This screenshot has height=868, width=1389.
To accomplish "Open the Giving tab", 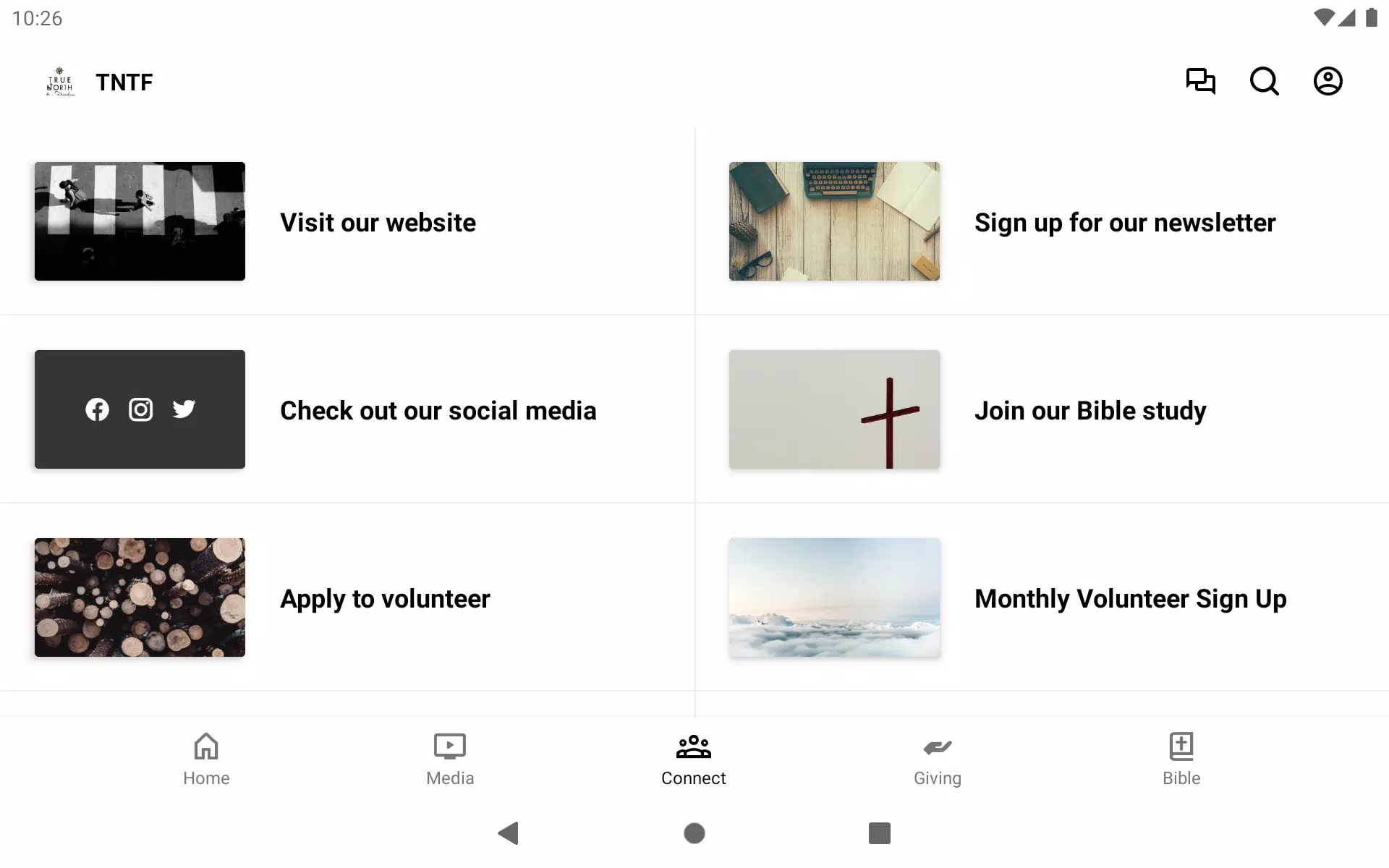I will (938, 759).
